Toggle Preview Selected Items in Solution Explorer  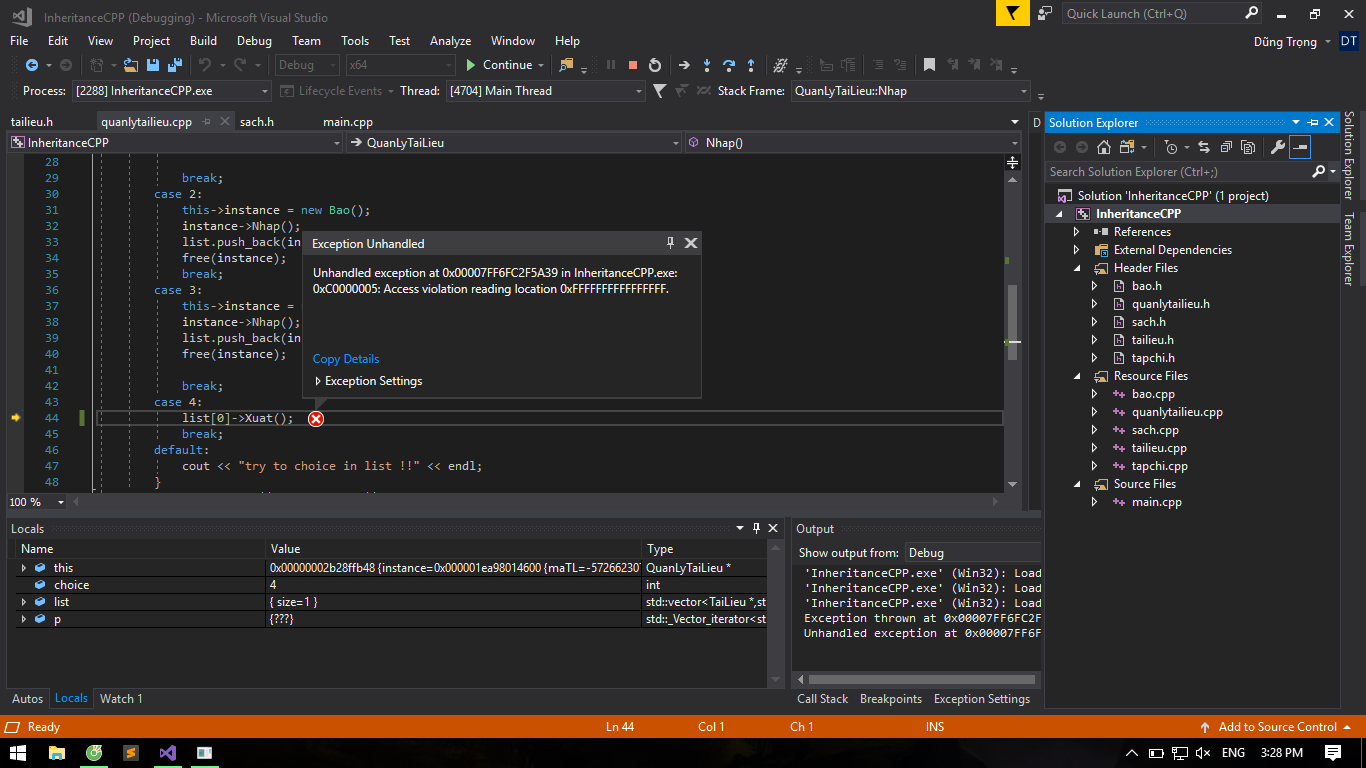pos(1299,147)
